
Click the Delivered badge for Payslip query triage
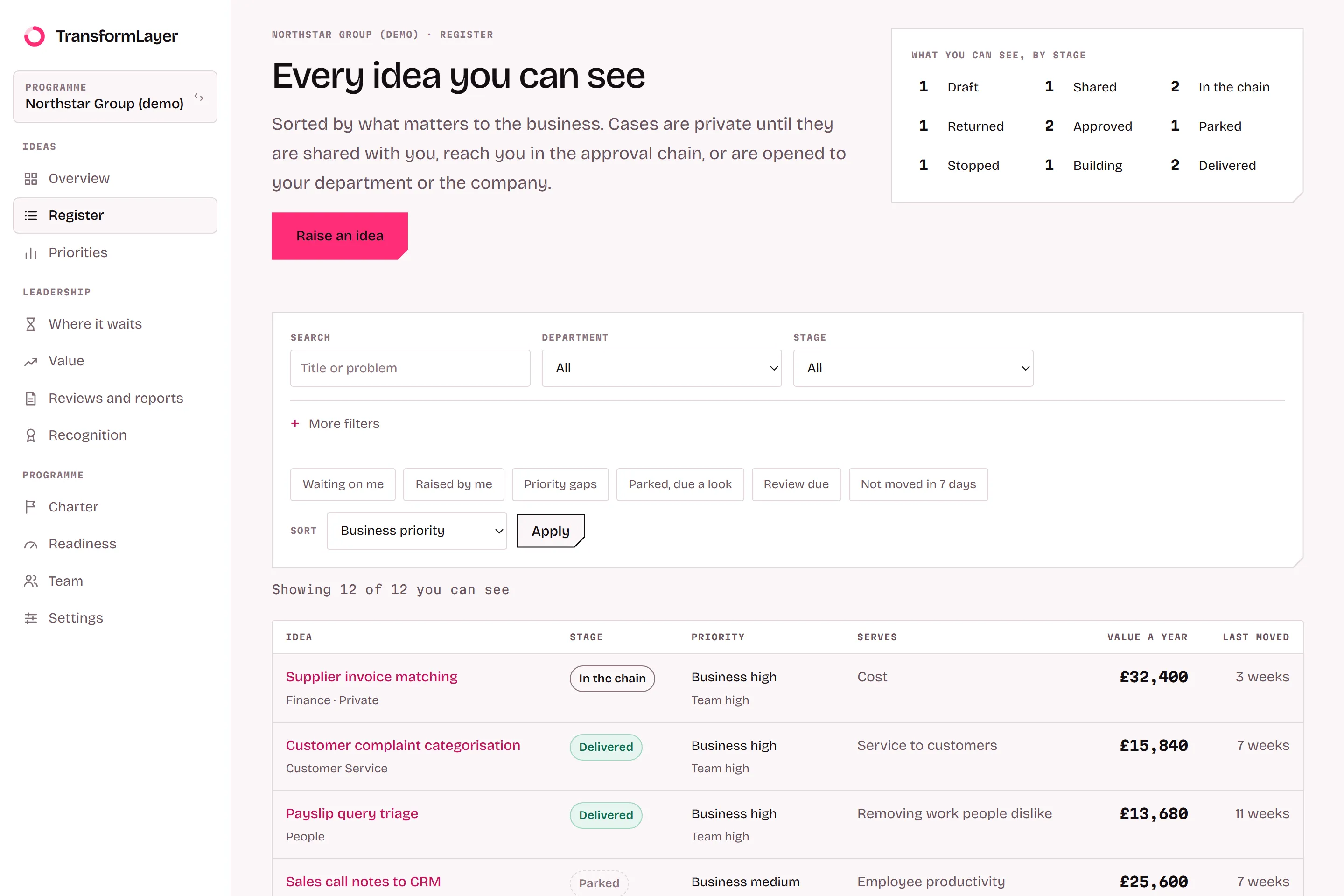[606, 815]
